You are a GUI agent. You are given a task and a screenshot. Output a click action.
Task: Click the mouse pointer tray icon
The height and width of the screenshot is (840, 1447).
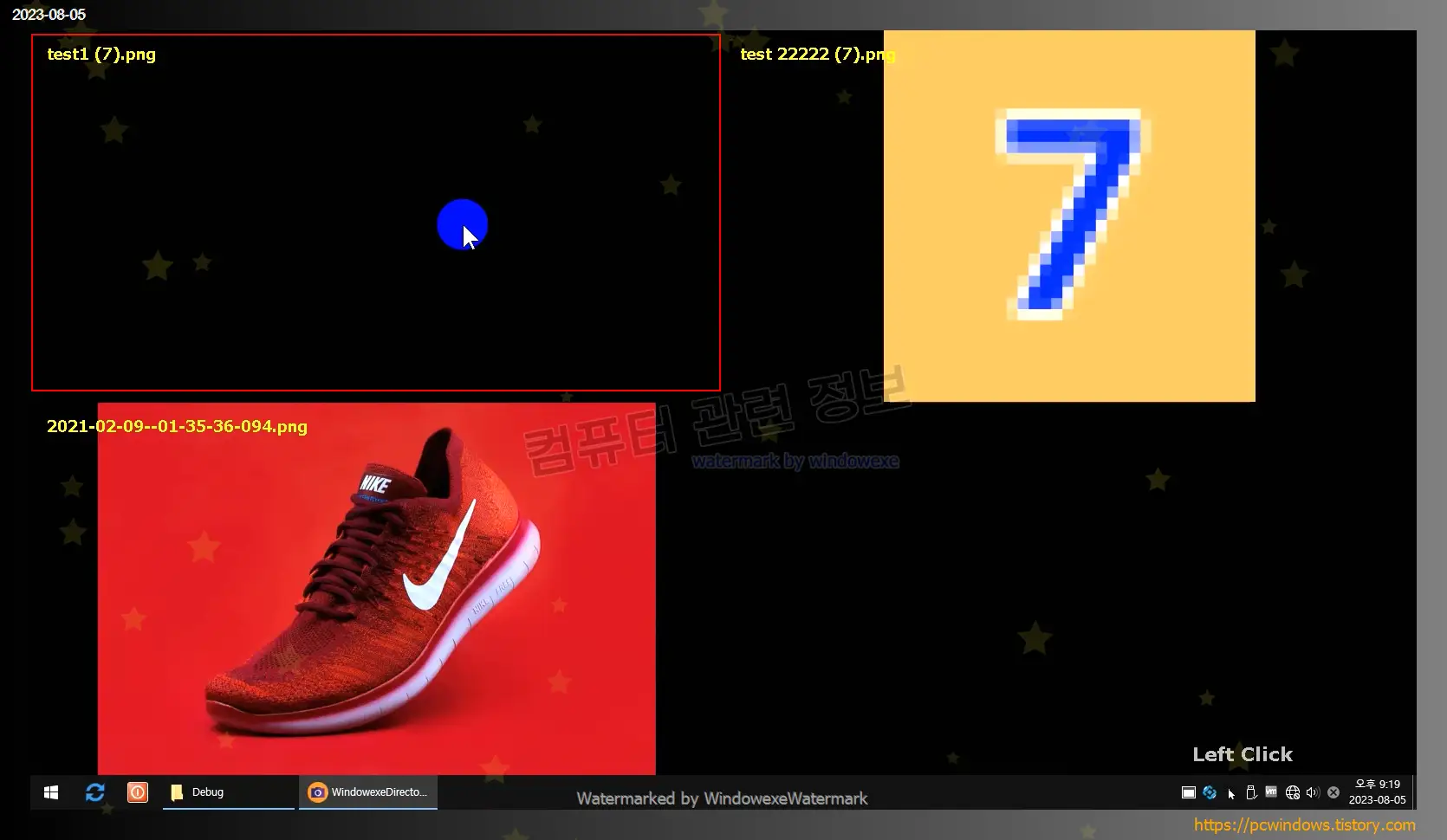[1231, 793]
